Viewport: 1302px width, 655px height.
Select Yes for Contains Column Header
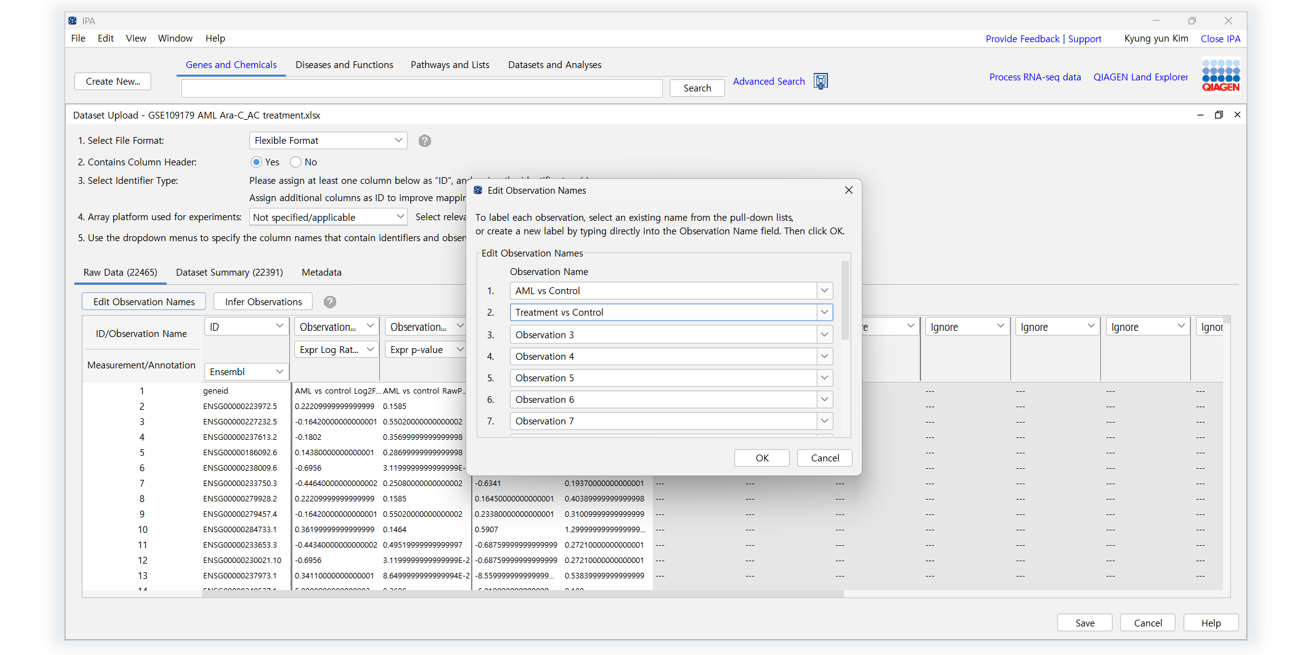256,162
